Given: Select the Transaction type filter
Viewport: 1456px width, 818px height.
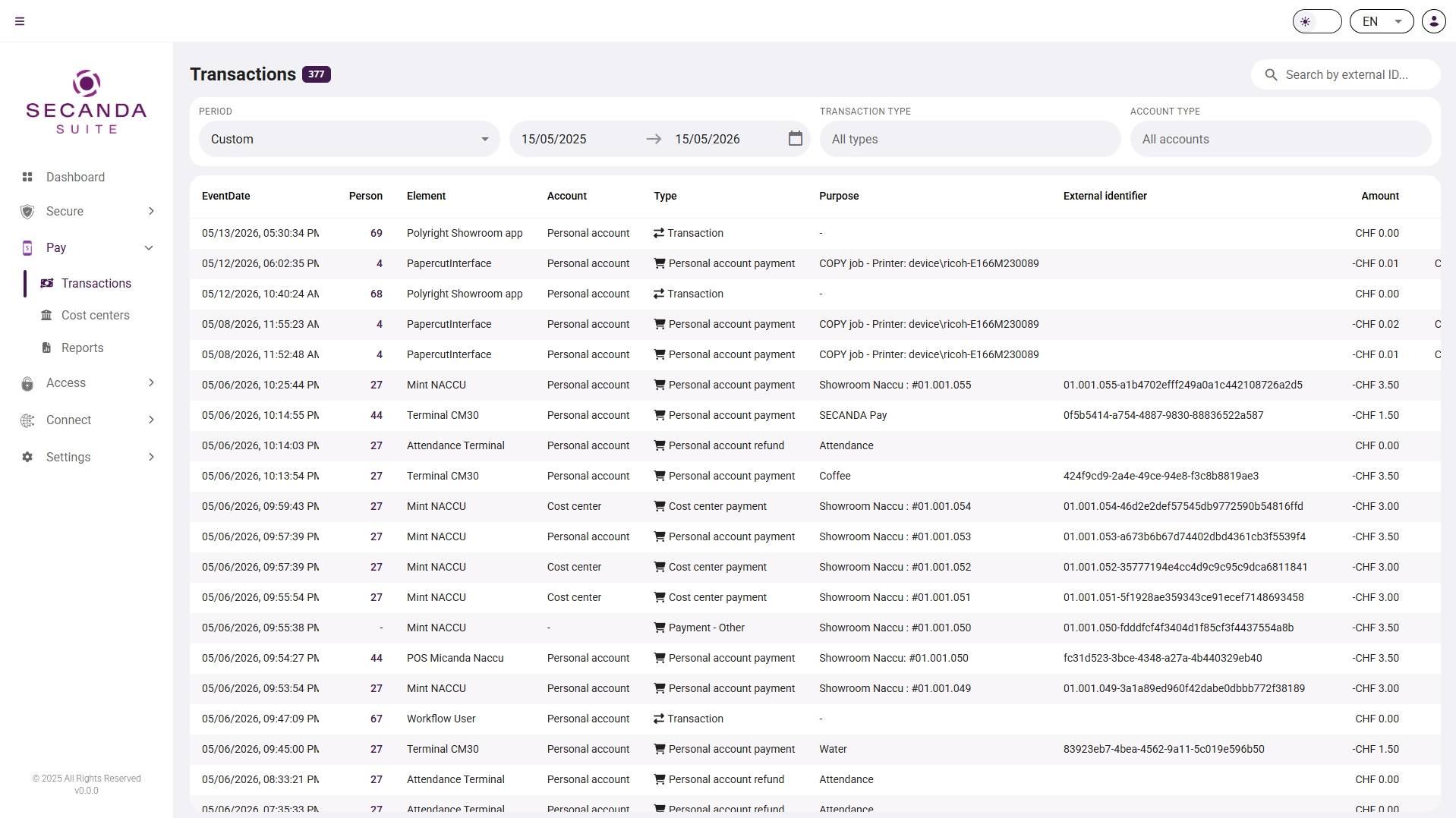Looking at the screenshot, I should pos(970,139).
